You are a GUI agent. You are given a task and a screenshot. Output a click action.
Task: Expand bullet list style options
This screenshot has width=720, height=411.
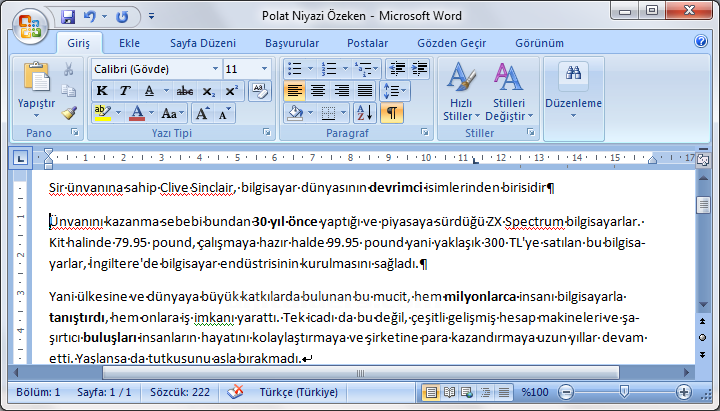click(x=310, y=69)
